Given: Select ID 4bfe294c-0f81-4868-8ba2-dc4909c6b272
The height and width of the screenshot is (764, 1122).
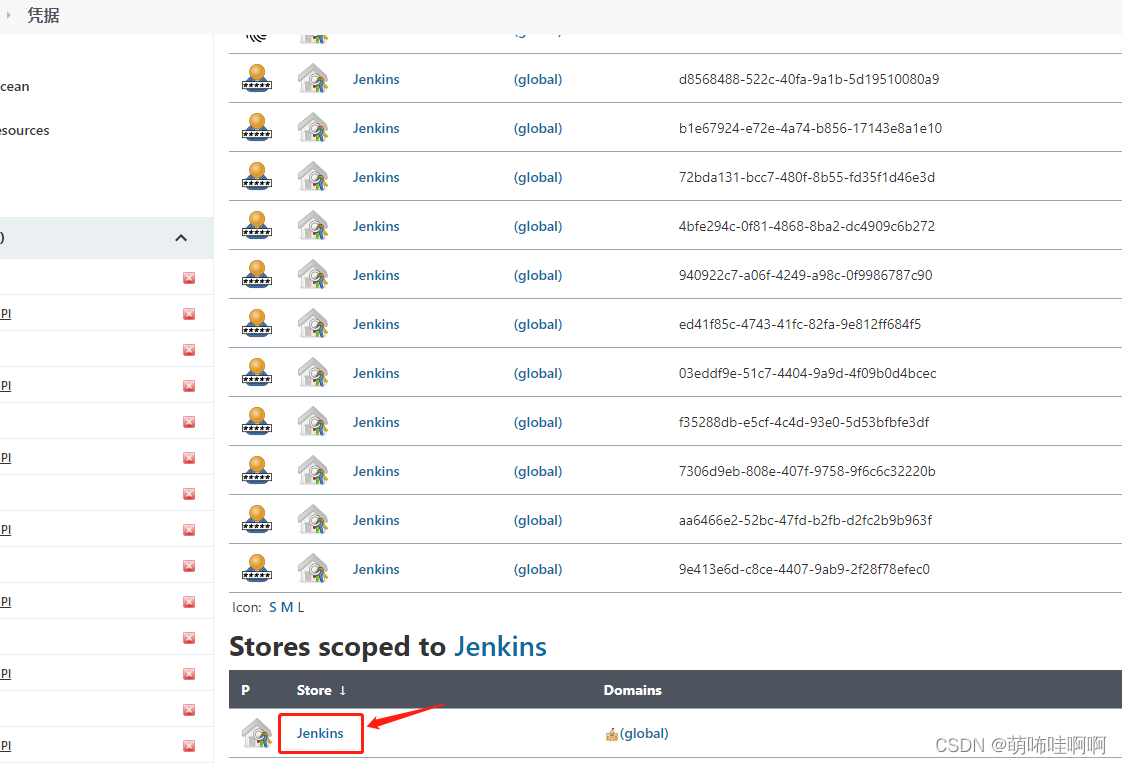Looking at the screenshot, I should tap(806, 226).
